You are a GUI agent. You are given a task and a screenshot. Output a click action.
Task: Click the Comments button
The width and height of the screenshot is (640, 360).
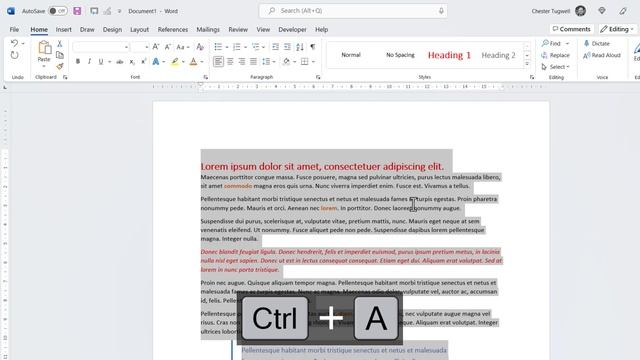[x=571, y=29]
